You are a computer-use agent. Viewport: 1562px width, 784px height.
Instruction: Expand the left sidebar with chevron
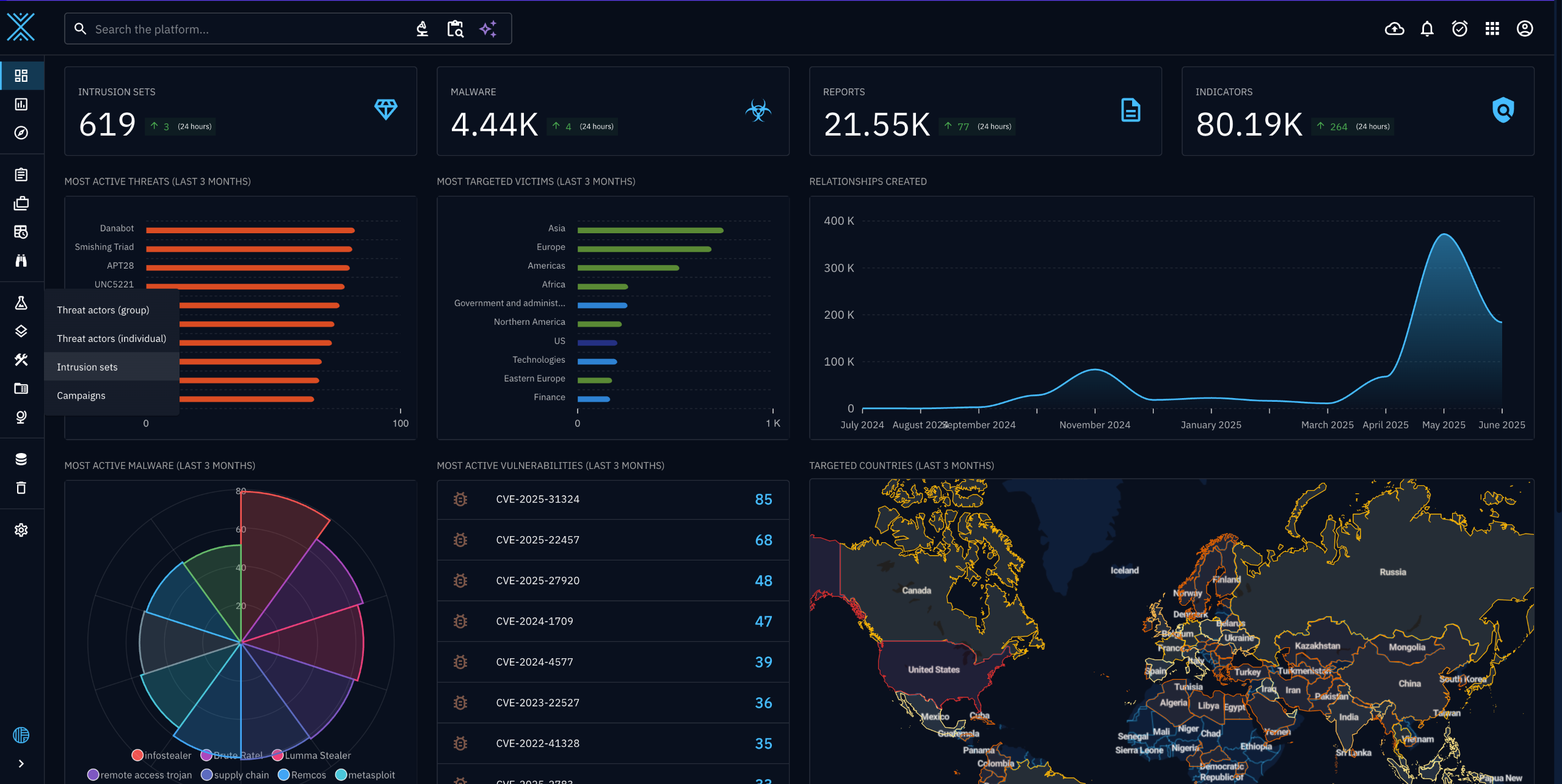coord(21,764)
